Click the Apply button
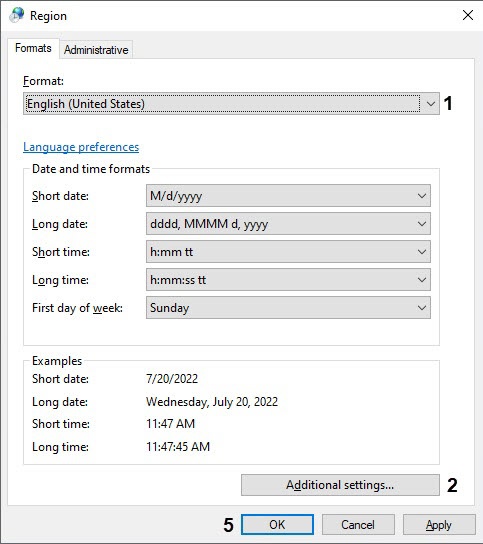The height and width of the screenshot is (544, 483). click(439, 524)
